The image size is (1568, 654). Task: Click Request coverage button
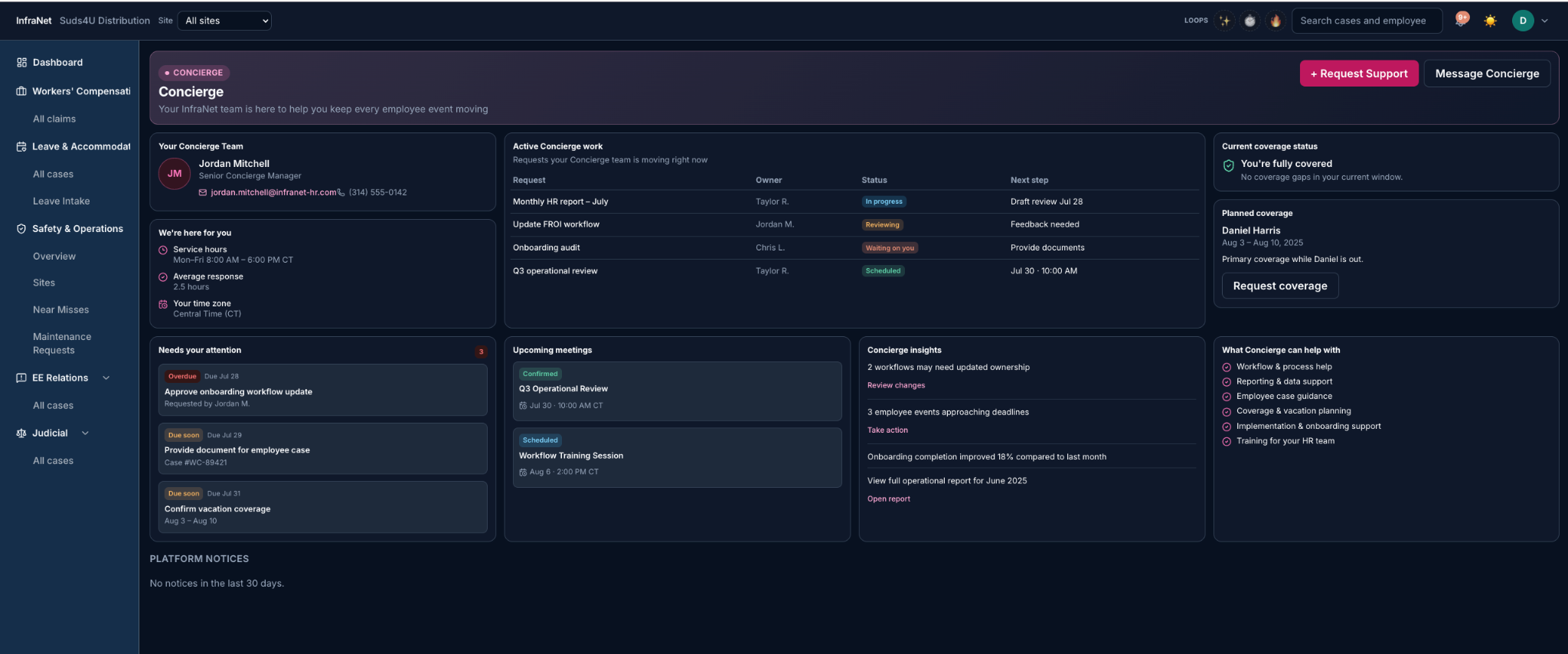tap(1280, 286)
